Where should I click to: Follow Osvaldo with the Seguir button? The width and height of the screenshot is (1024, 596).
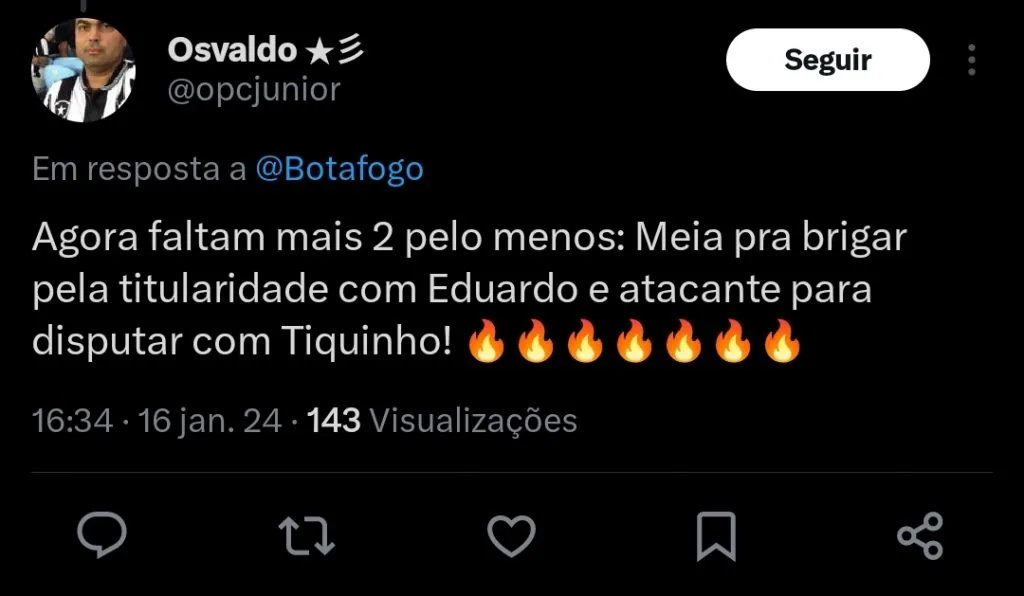(x=828, y=59)
